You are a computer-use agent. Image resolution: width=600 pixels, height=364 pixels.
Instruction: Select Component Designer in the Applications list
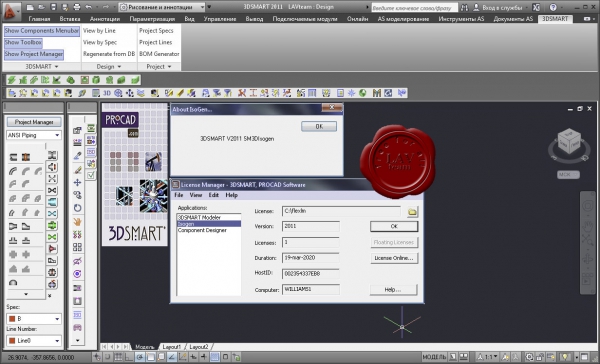202,230
